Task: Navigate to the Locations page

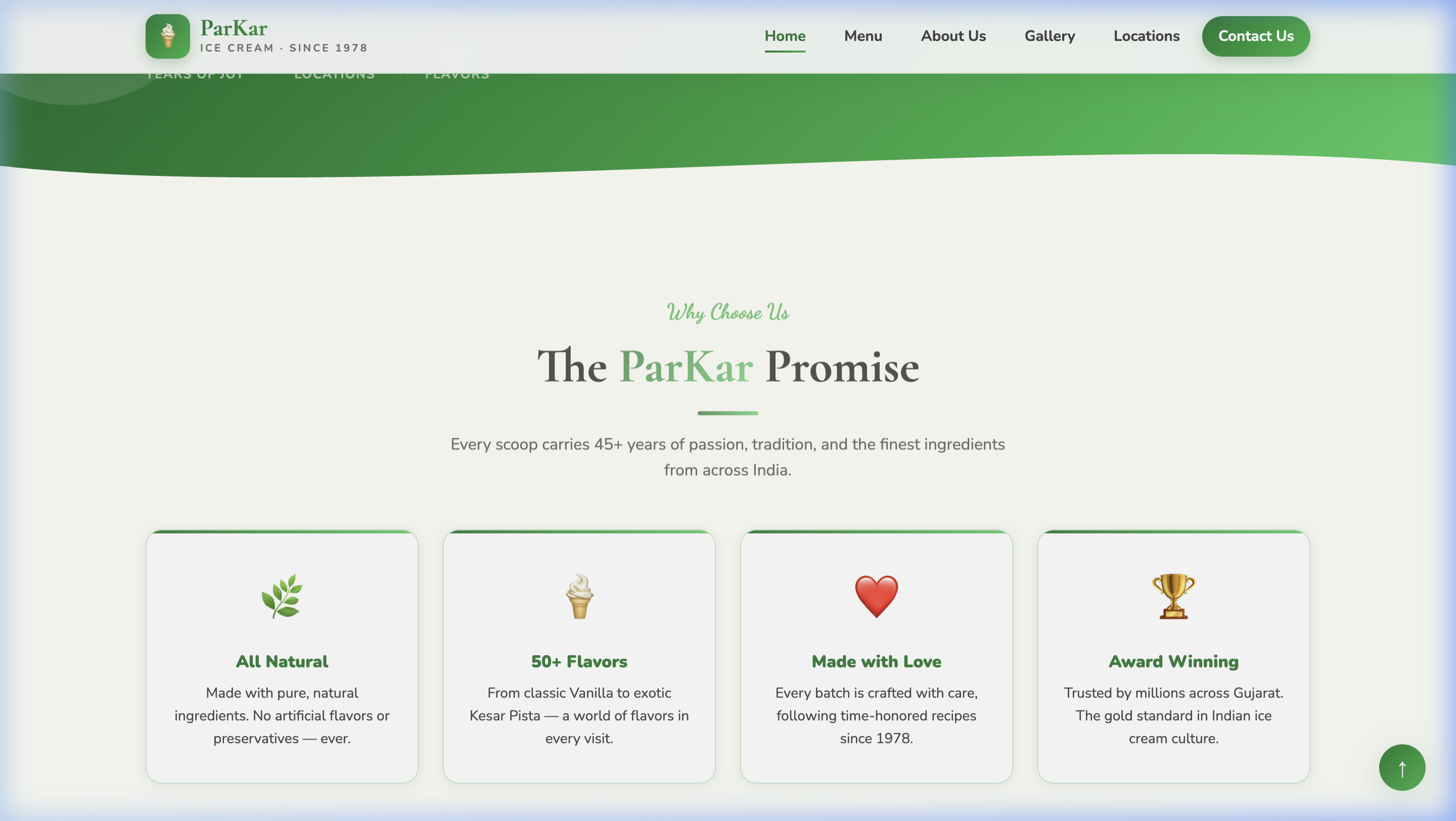Action: [1146, 36]
